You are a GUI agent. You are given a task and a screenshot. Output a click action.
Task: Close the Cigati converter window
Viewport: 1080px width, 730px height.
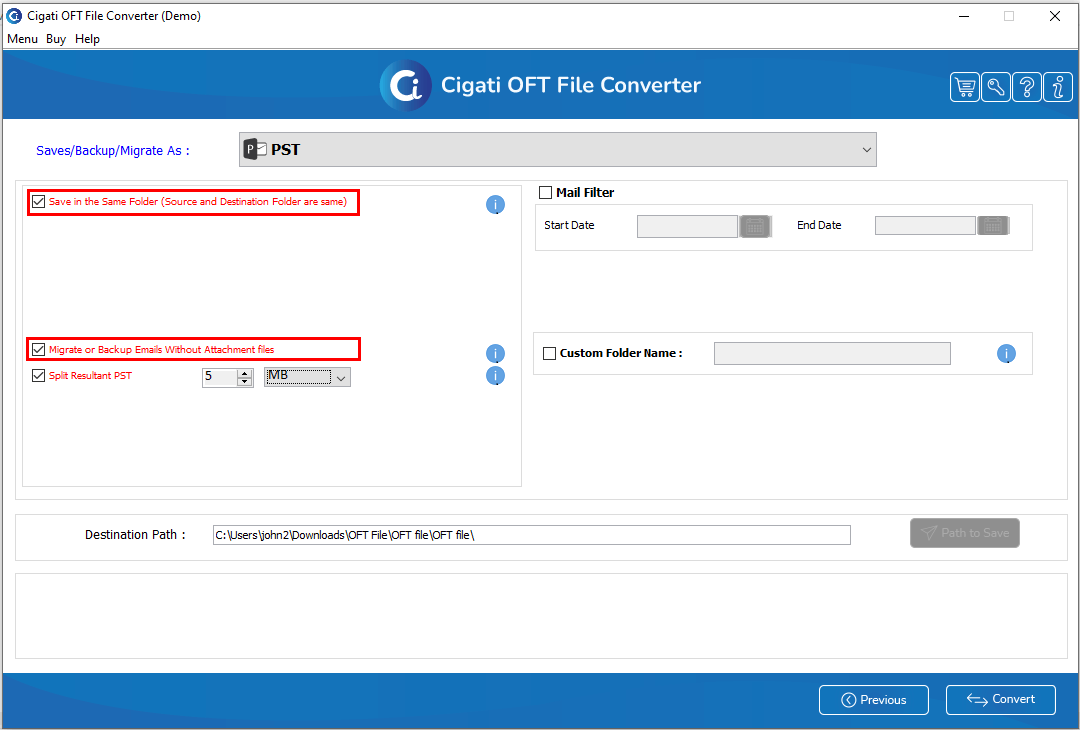tap(1055, 16)
